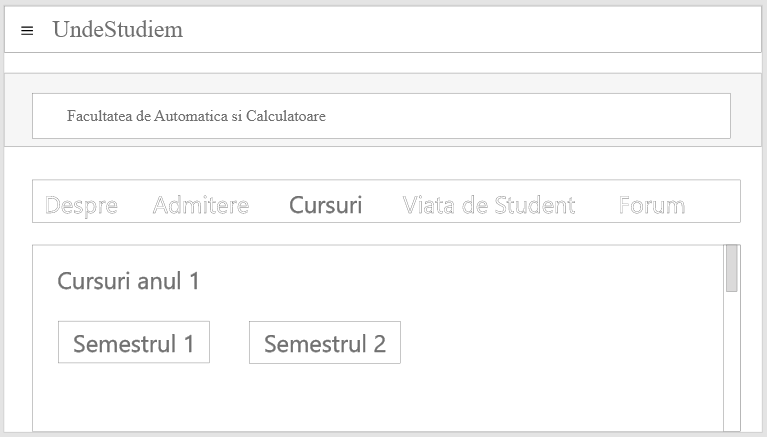The height and width of the screenshot is (437, 767).
Task: Click the empty space right of Semestrul 2
Action: (560, 342)
